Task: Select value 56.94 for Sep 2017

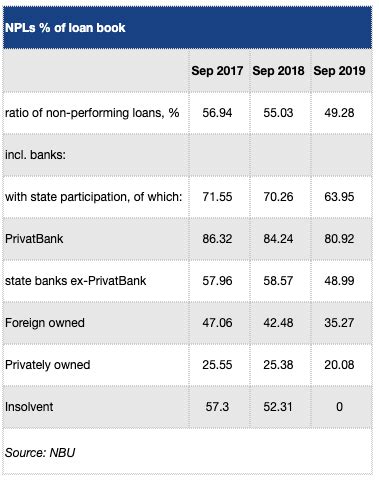Action: pyautogui.click(x=217, y=113)
